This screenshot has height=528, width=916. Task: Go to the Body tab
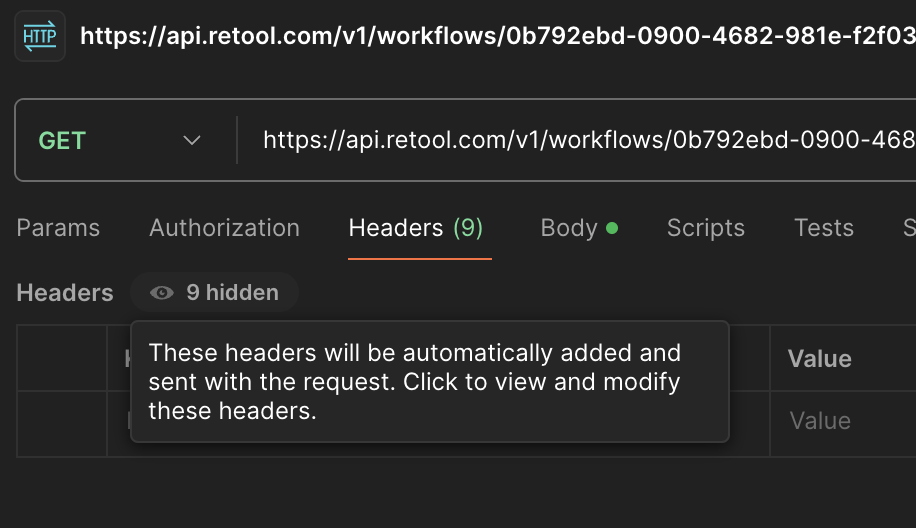tap(569, 228)
